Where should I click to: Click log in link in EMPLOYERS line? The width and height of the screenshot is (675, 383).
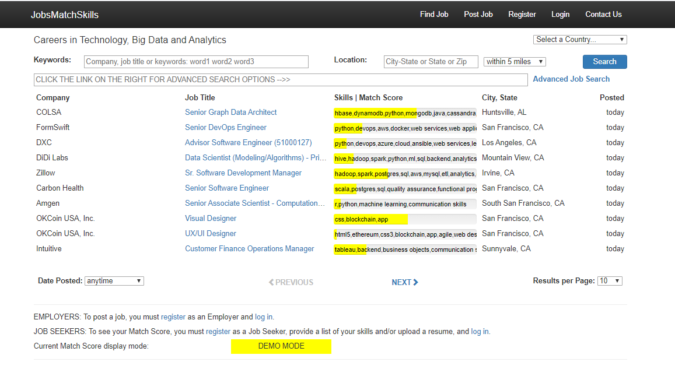pos(263,317)
